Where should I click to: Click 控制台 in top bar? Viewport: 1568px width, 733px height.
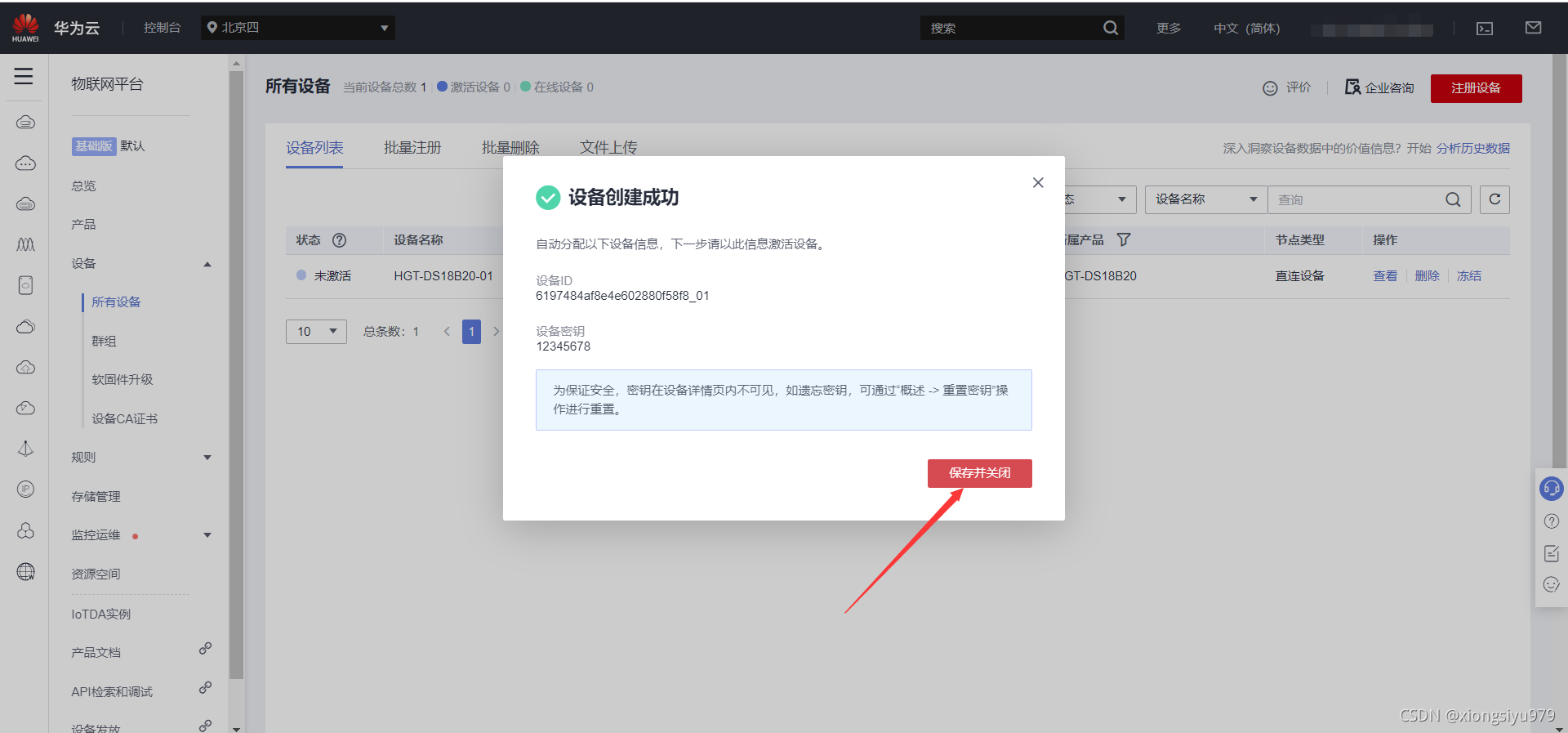(162, 28)
